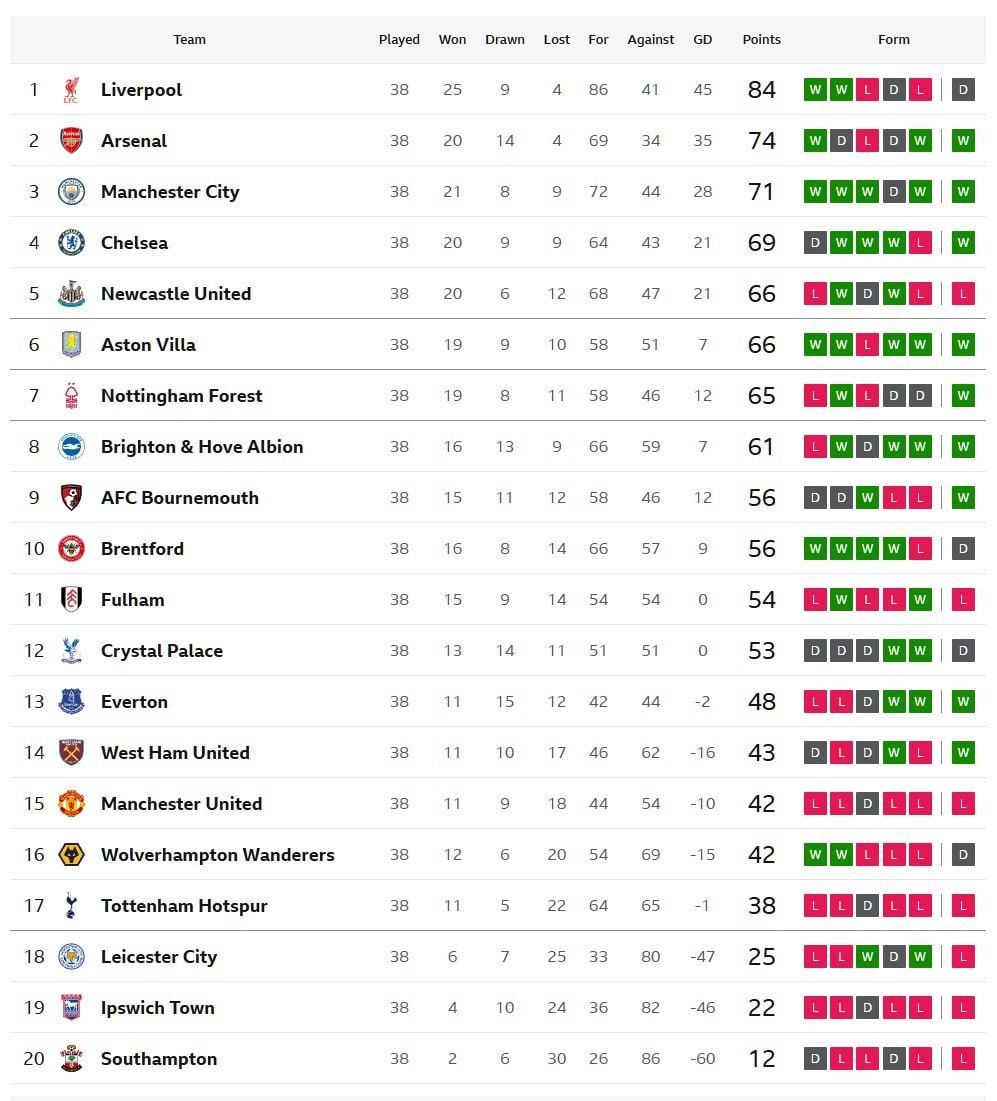This screenshot has width=997, height=1101.
Task: Click the GD column header
Action: point(702,39)
